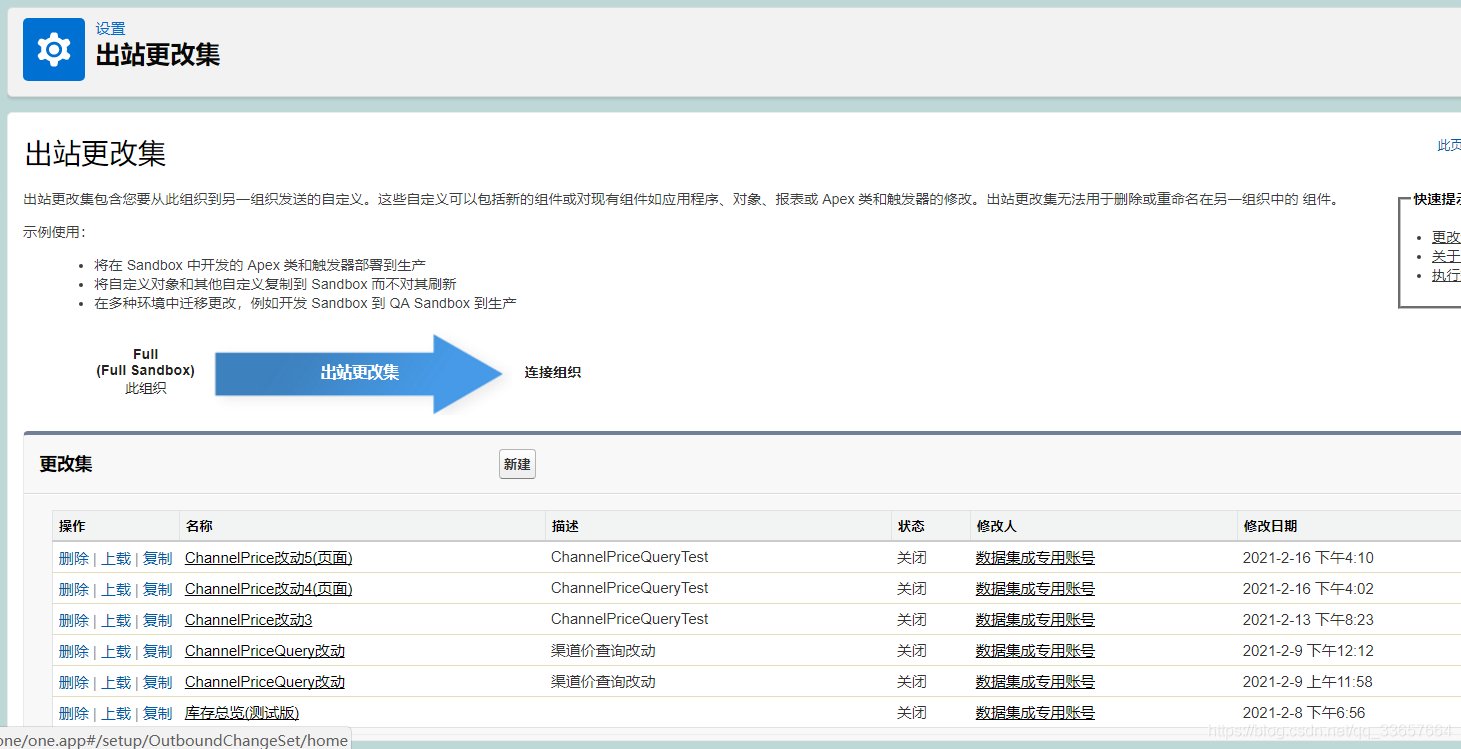Open the 设置 breadcrumb link
This screenshot has height=749, width=1461.
(x=110, y=29)
